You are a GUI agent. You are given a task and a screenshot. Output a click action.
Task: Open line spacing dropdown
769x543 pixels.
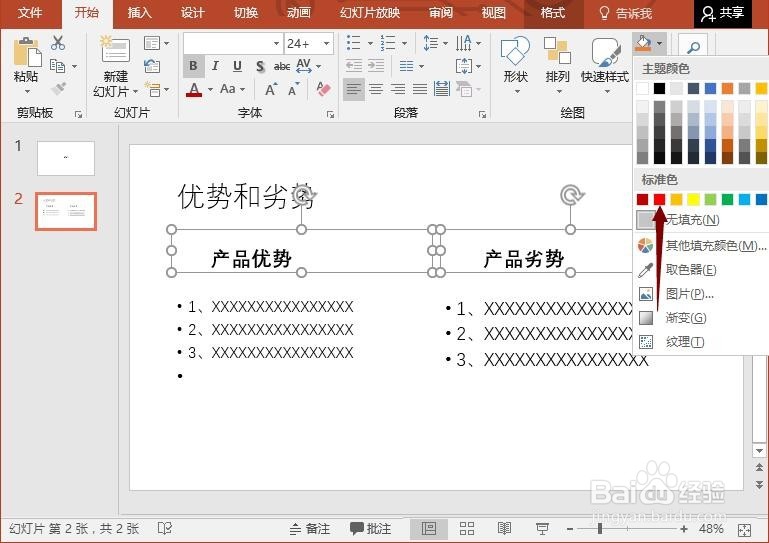pyautogui.click(x=436, y=43)
